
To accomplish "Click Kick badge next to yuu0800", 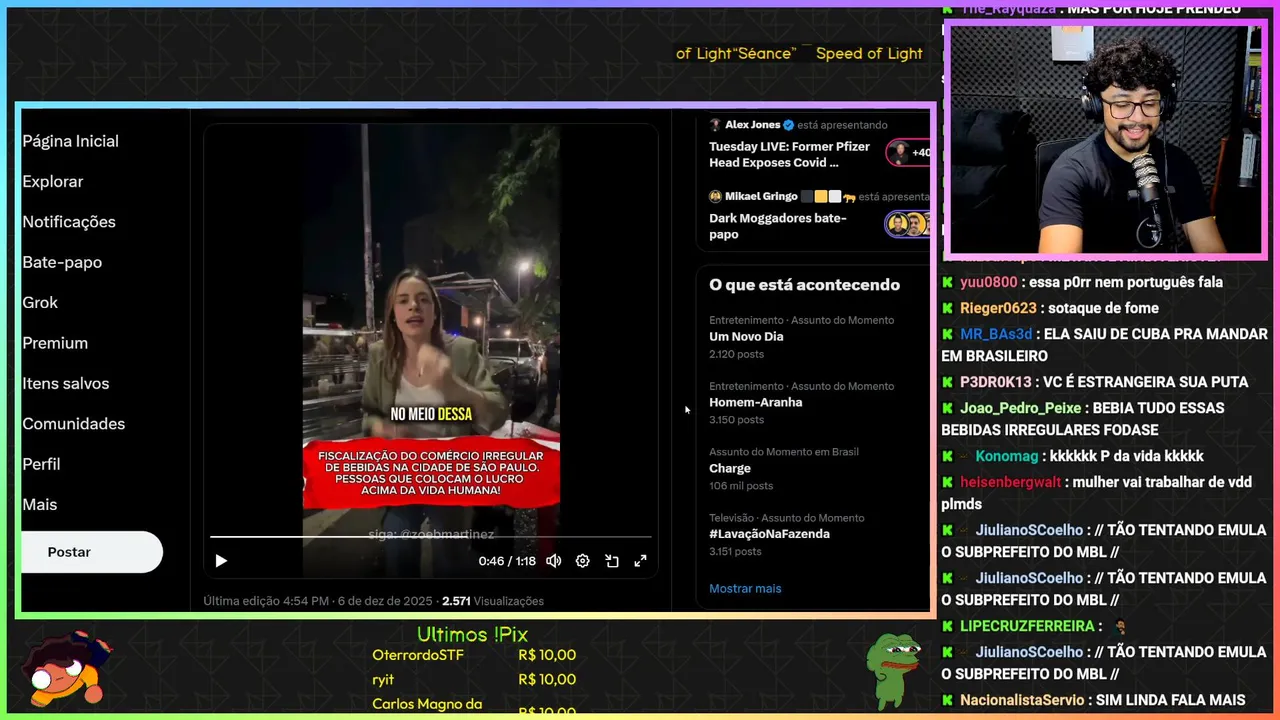I will point(948,282).
